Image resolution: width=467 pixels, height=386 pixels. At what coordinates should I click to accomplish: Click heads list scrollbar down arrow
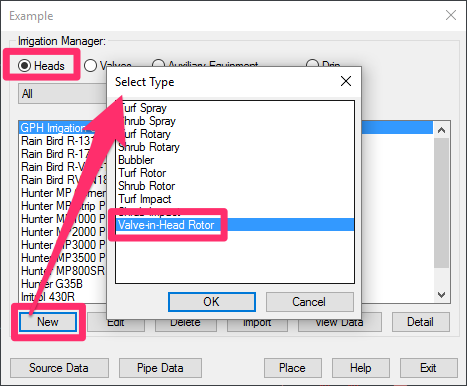pos(442,295)
